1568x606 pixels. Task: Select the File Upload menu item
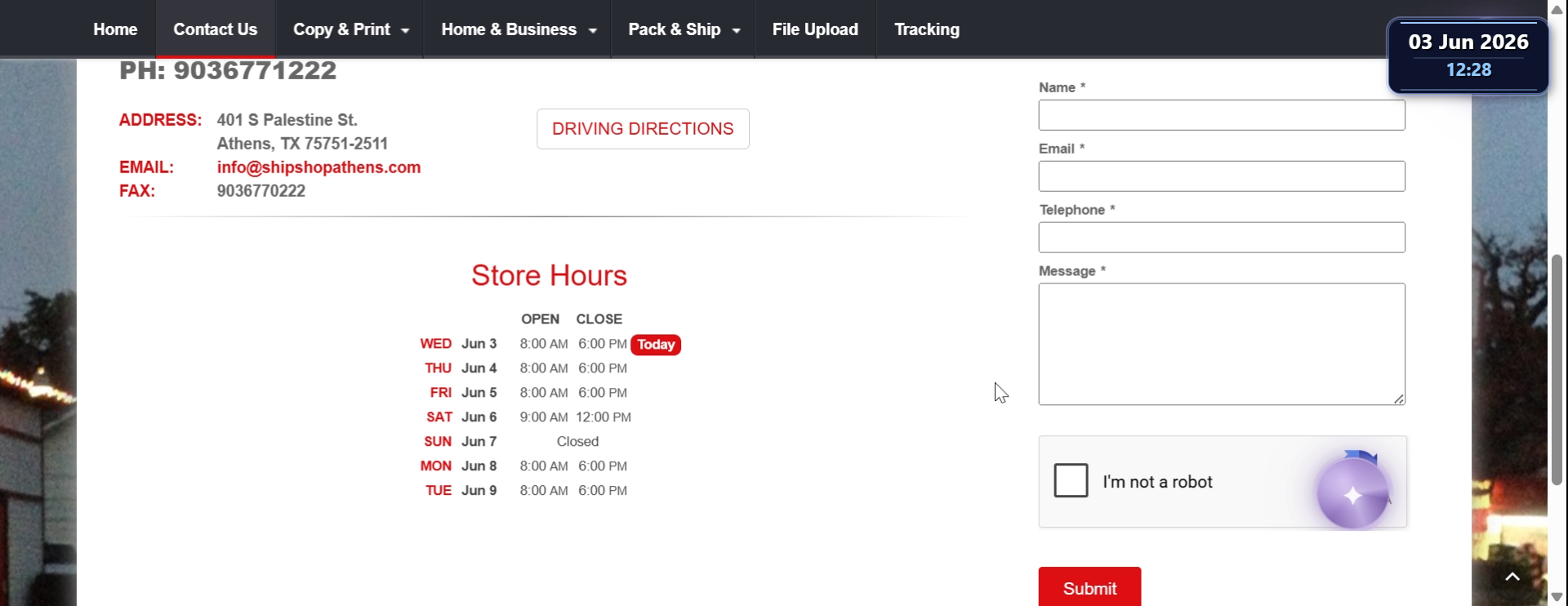815,29
